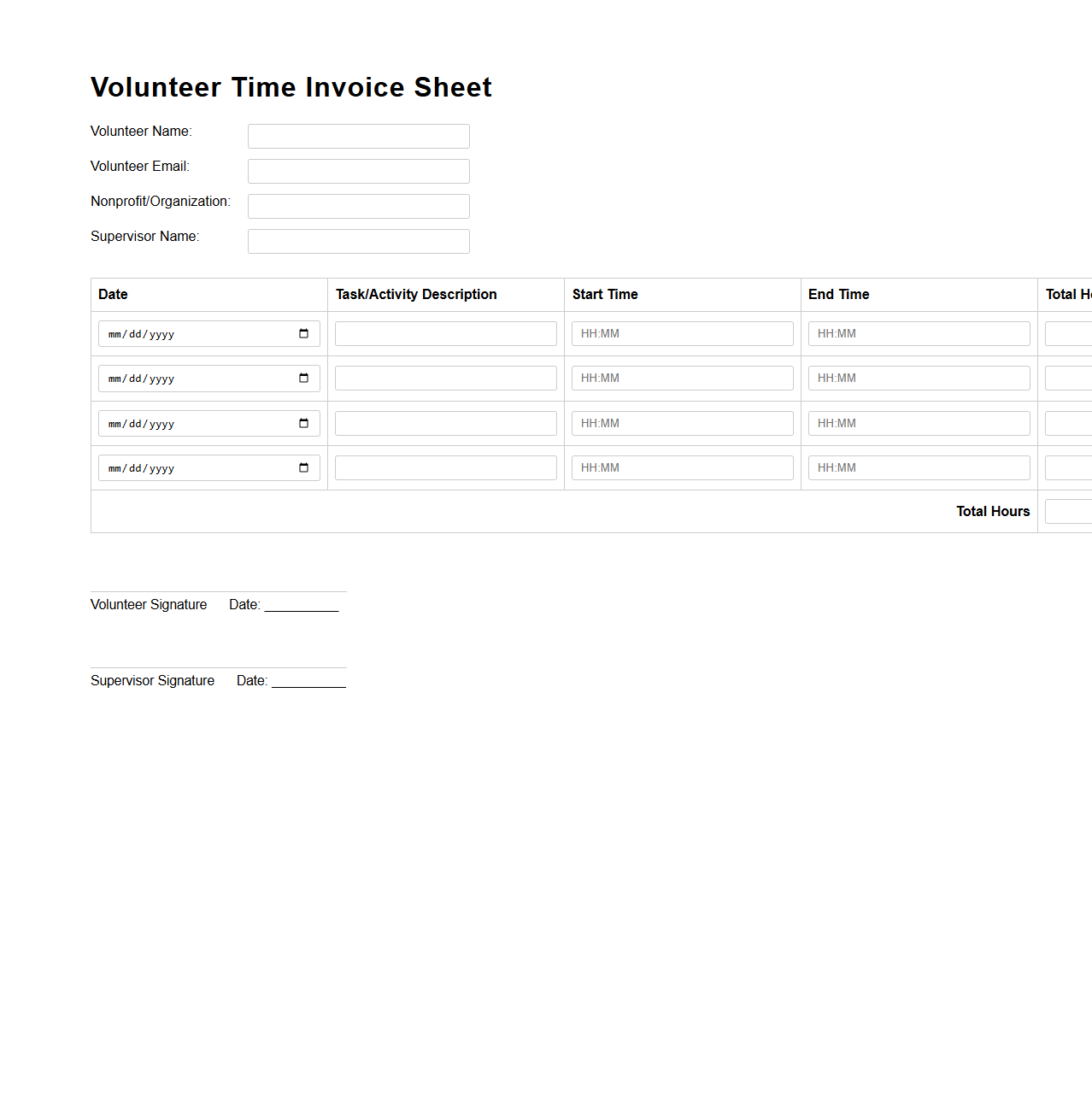The width and height of the screenshot is (1092, 1098).
Task: Click the first Start Time field
Action: coord(682,333)
